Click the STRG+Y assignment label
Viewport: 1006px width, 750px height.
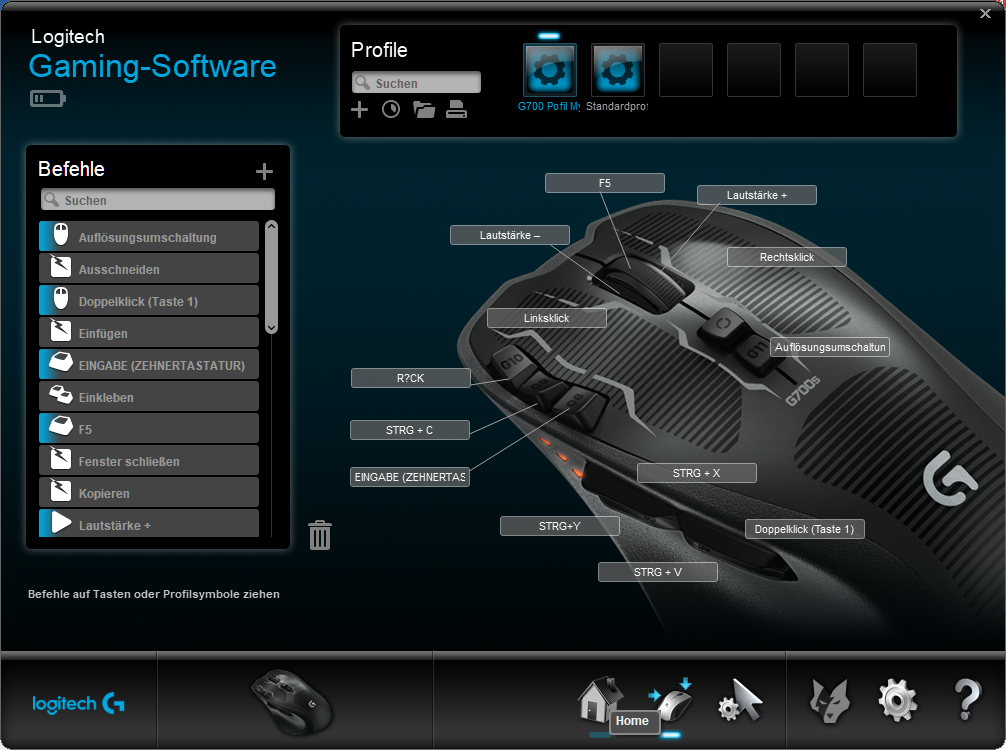(560, 526)
